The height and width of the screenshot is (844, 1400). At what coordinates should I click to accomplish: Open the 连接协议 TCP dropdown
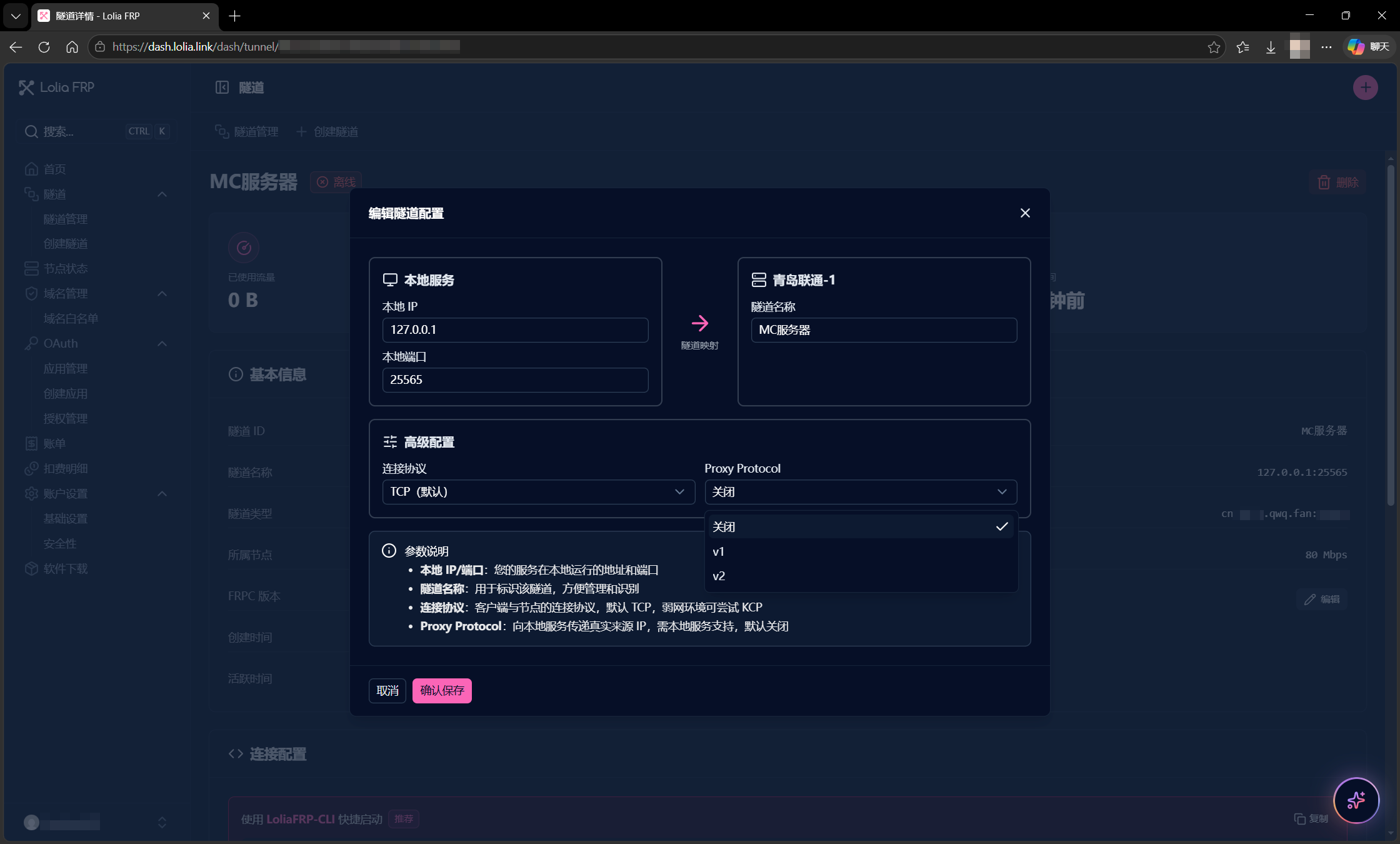[x=538, y=492]
